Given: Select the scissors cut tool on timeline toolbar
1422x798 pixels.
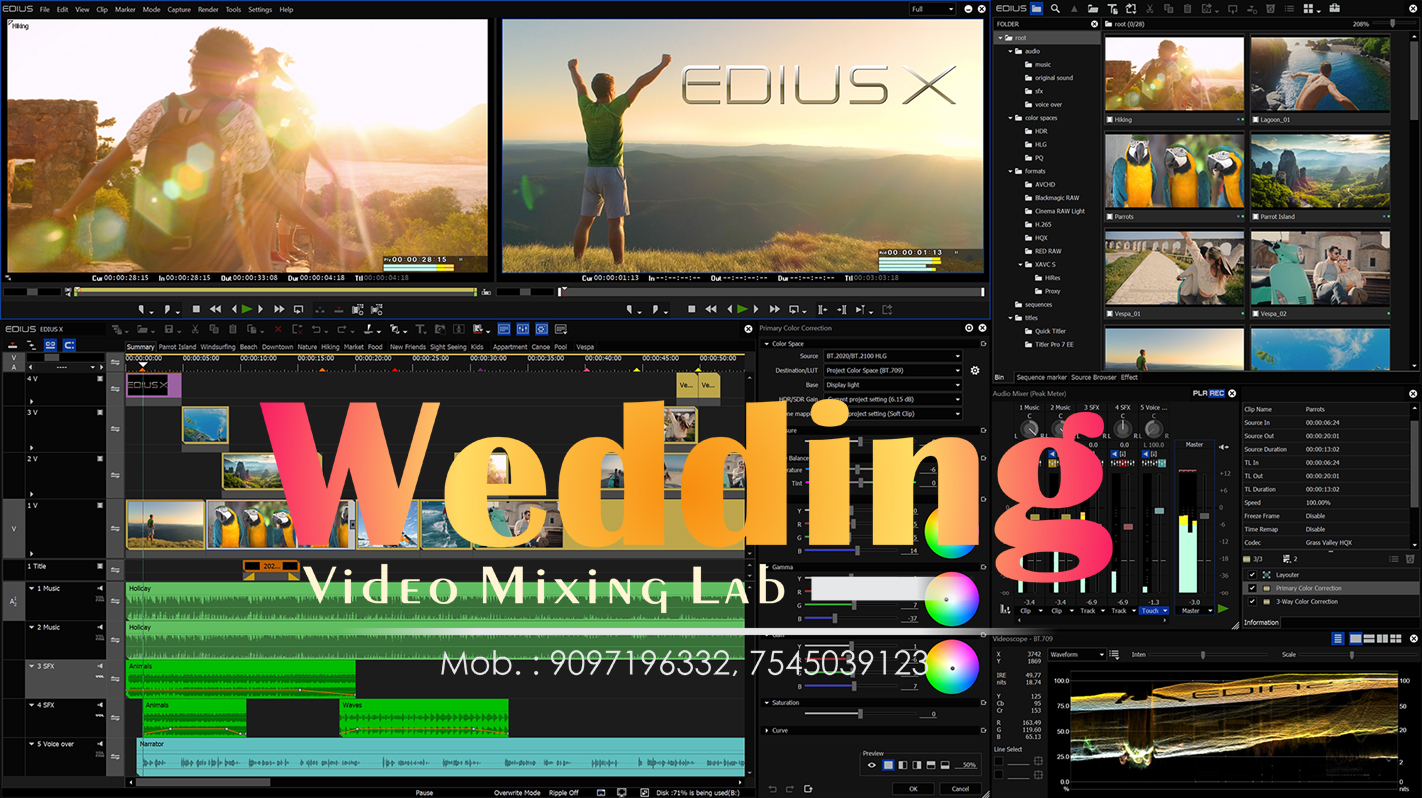Looking at the screenshot, I should click(x=194, y=330).
